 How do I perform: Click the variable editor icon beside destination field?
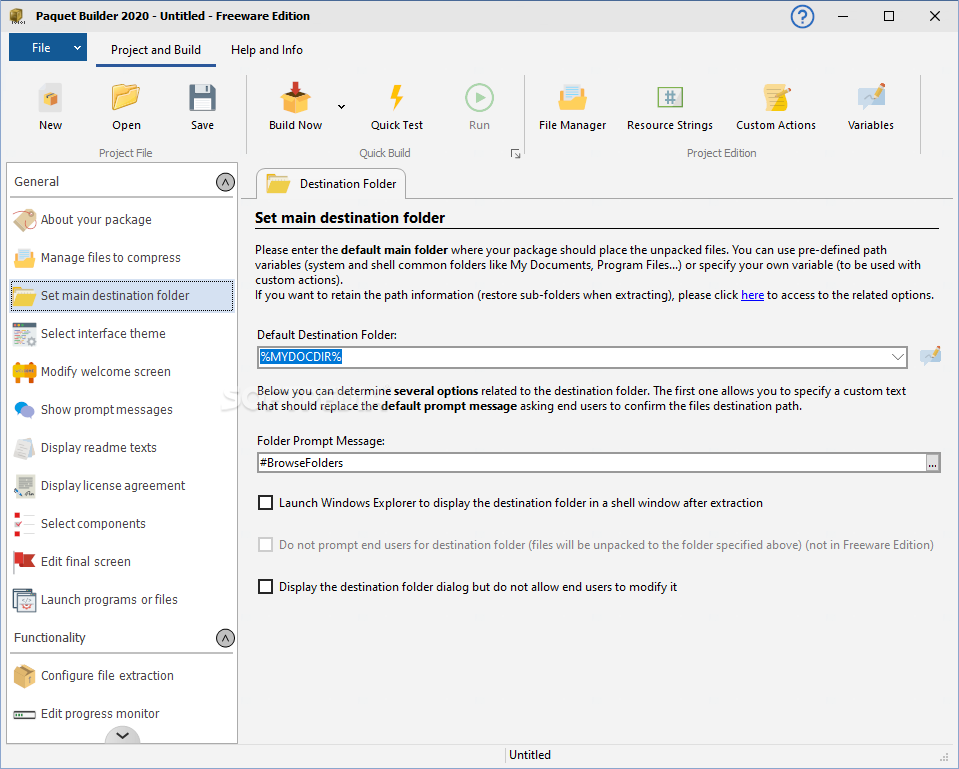coord(930,356)
